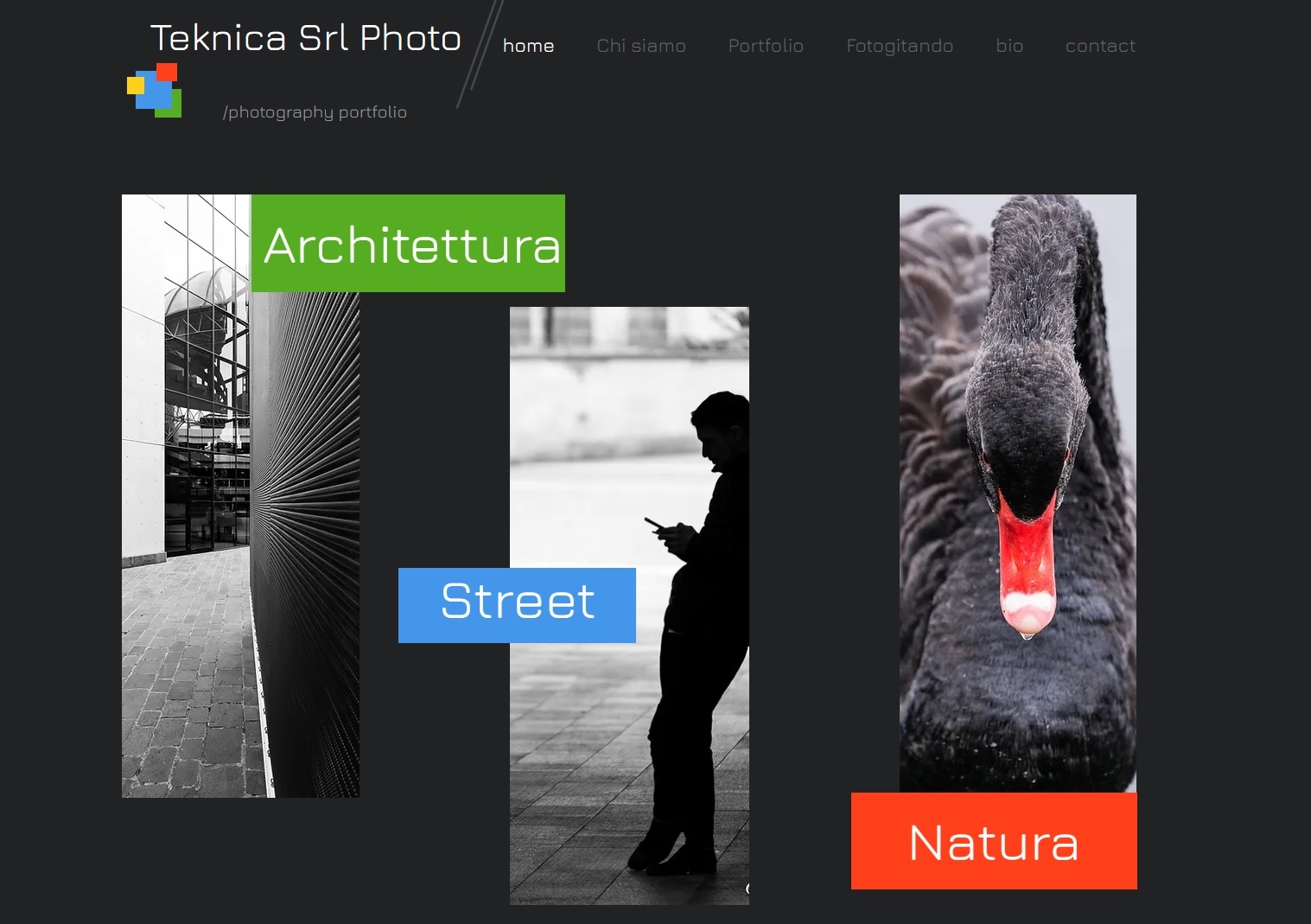Open the black swan photo
1311x924 pixels.
click(x=1018, y=493)
